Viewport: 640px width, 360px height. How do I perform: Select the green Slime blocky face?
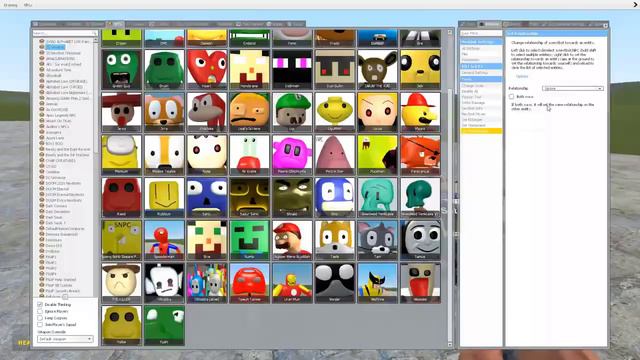[x=249, y=240]
